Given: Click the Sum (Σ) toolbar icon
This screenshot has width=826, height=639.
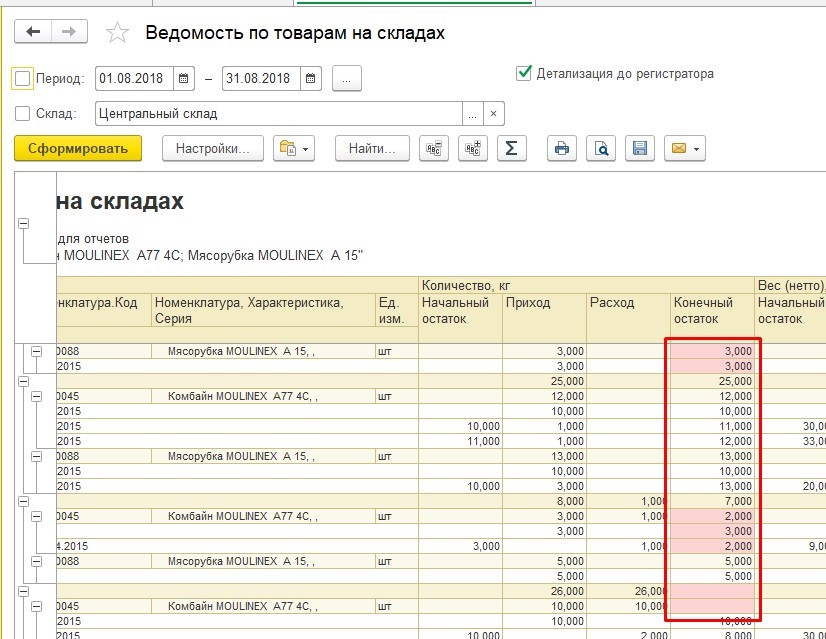Looking at the screenshot, I should pos(511,149).
